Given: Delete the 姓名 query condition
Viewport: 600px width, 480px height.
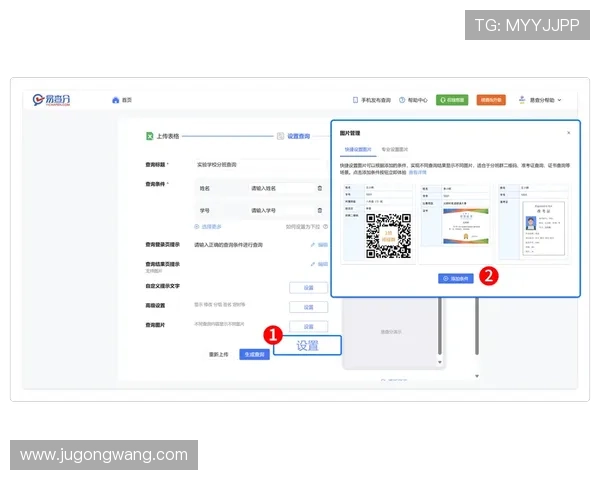Looking at the screenshot, I should tap(320, 188).
